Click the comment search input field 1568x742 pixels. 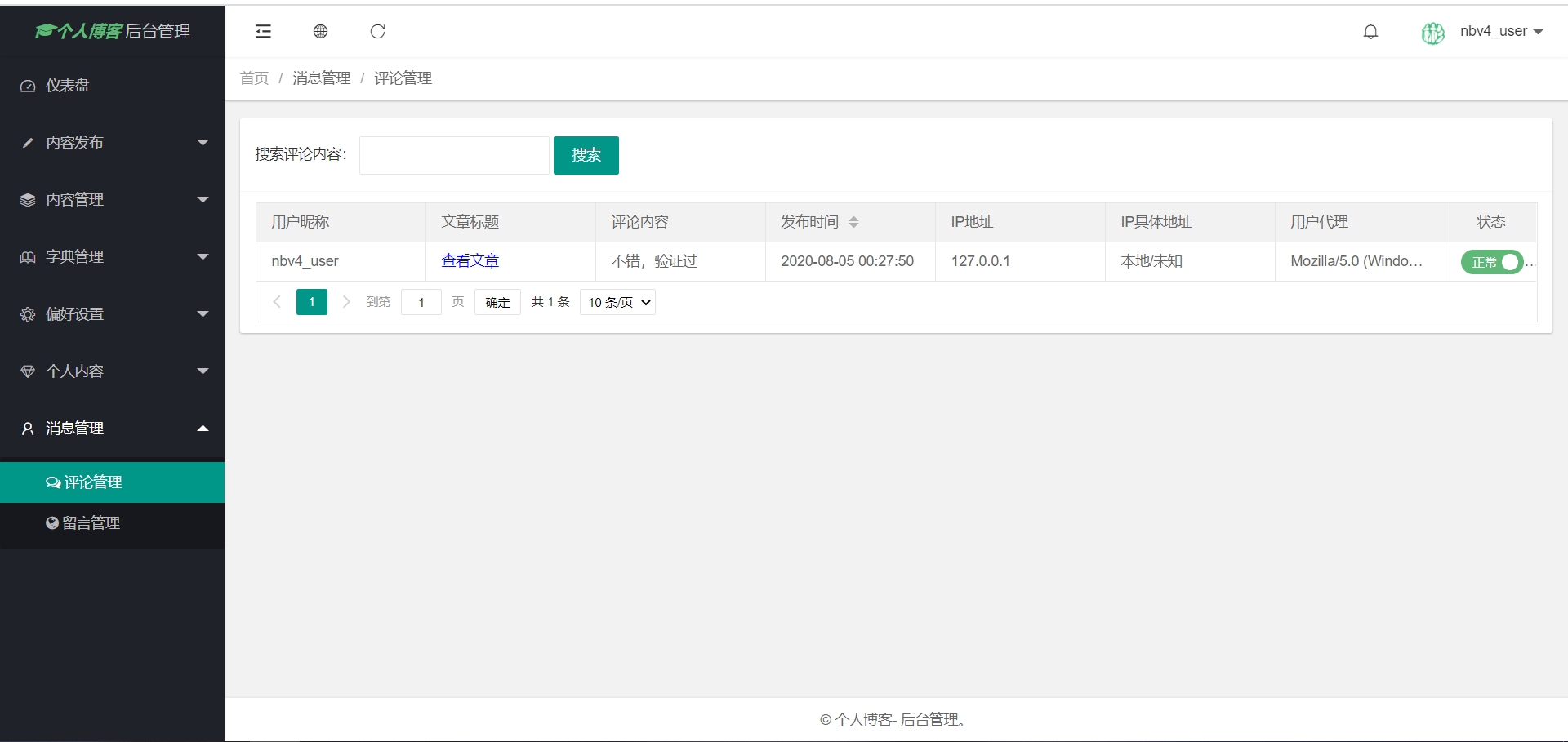point(454,155)
